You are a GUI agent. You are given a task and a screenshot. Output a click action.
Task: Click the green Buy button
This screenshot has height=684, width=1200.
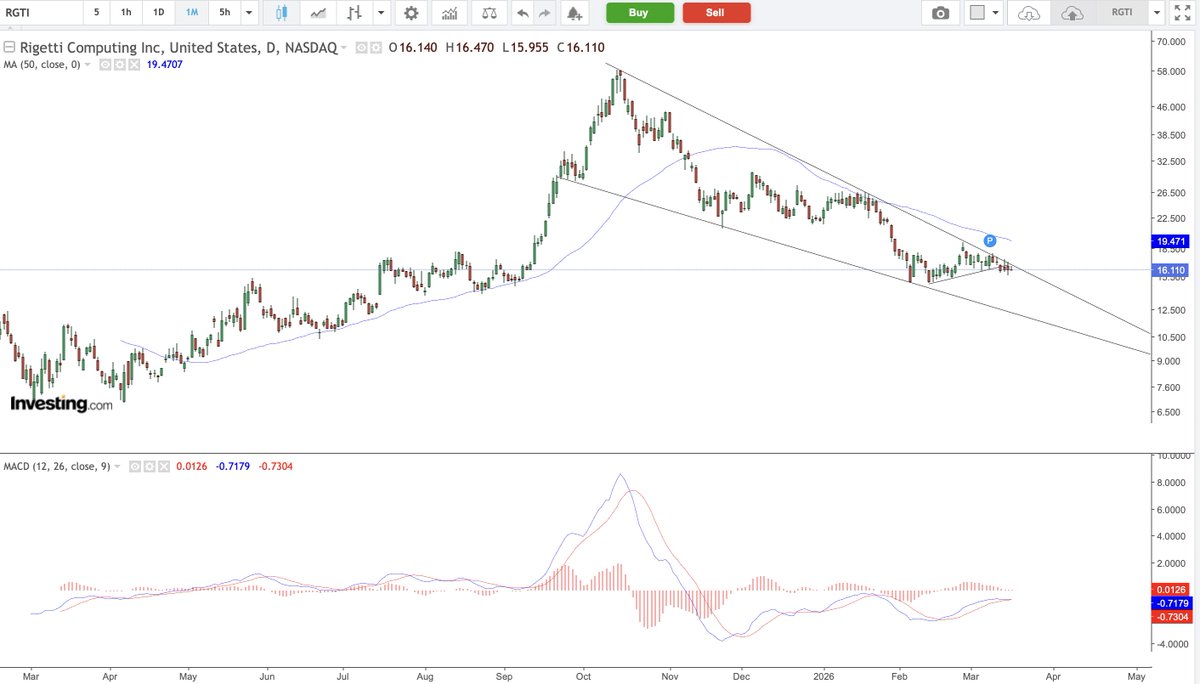click(640, 13)
